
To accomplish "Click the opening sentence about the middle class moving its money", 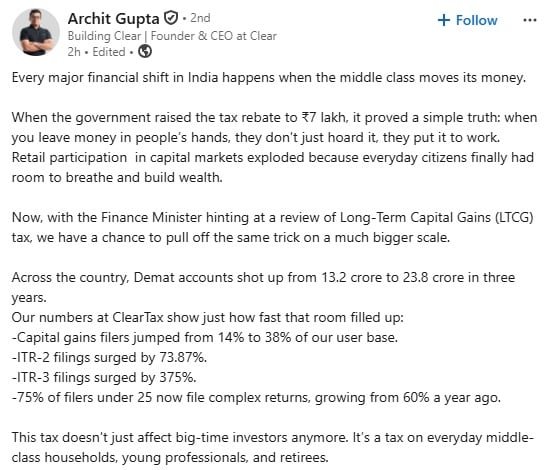I will [269, 78].
